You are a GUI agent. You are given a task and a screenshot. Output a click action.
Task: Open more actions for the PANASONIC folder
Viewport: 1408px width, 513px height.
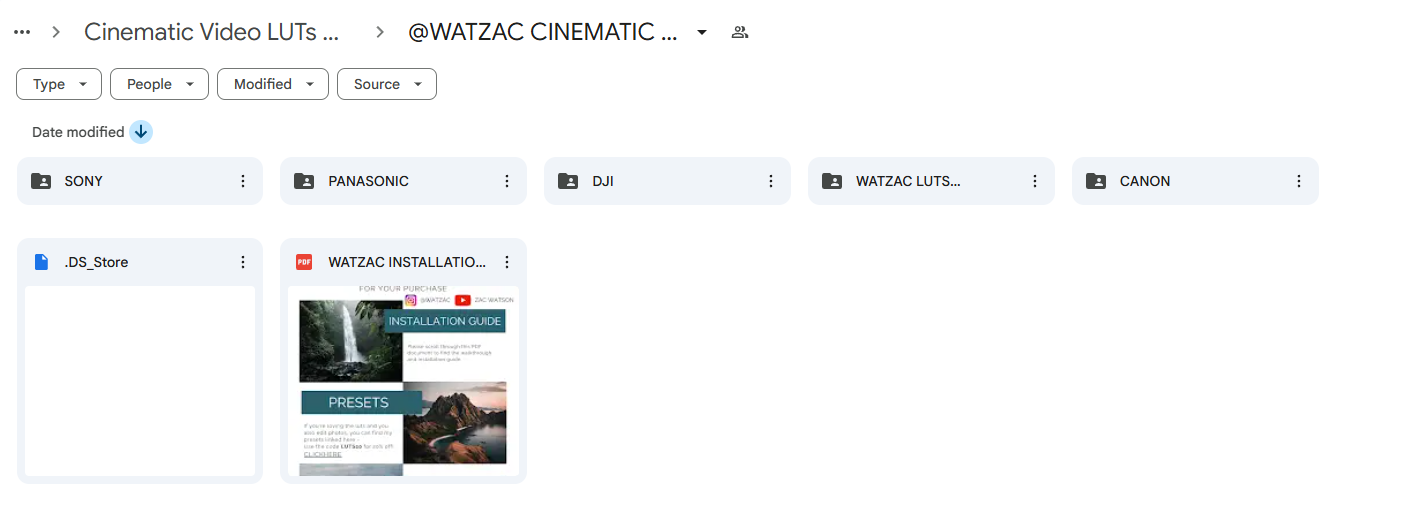[507, 181]
